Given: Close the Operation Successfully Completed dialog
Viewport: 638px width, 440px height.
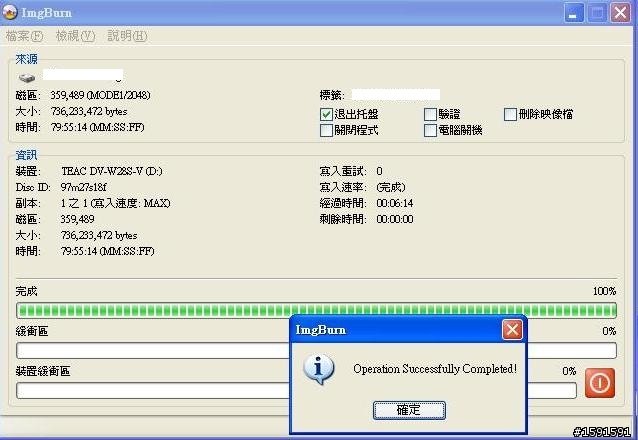Looking at the screenshot, I should point(512,330).
